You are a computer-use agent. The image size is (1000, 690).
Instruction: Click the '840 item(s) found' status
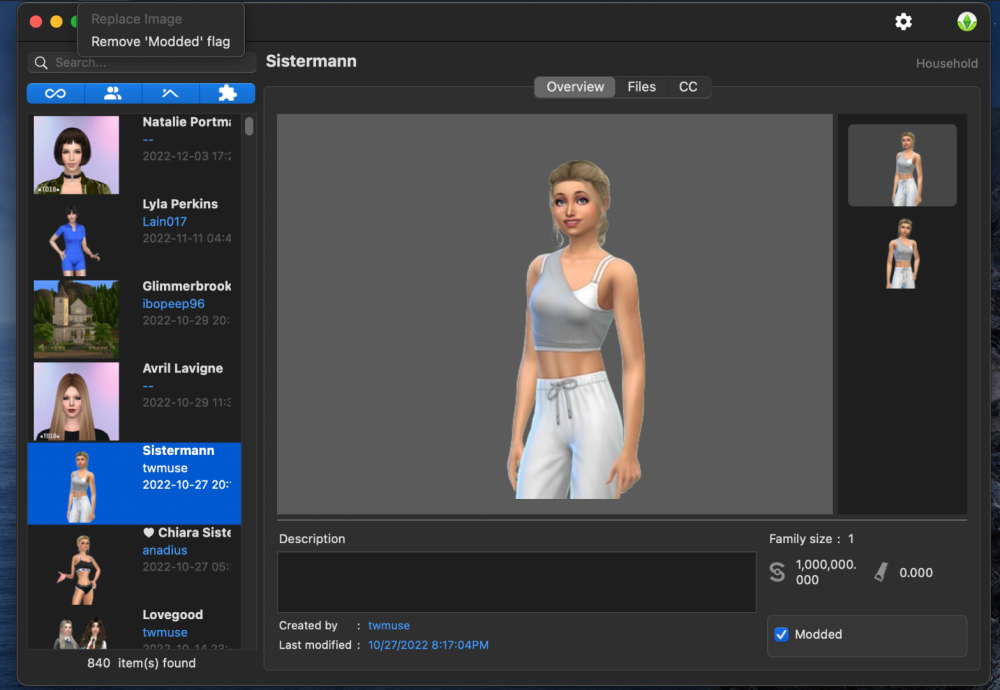141,663
